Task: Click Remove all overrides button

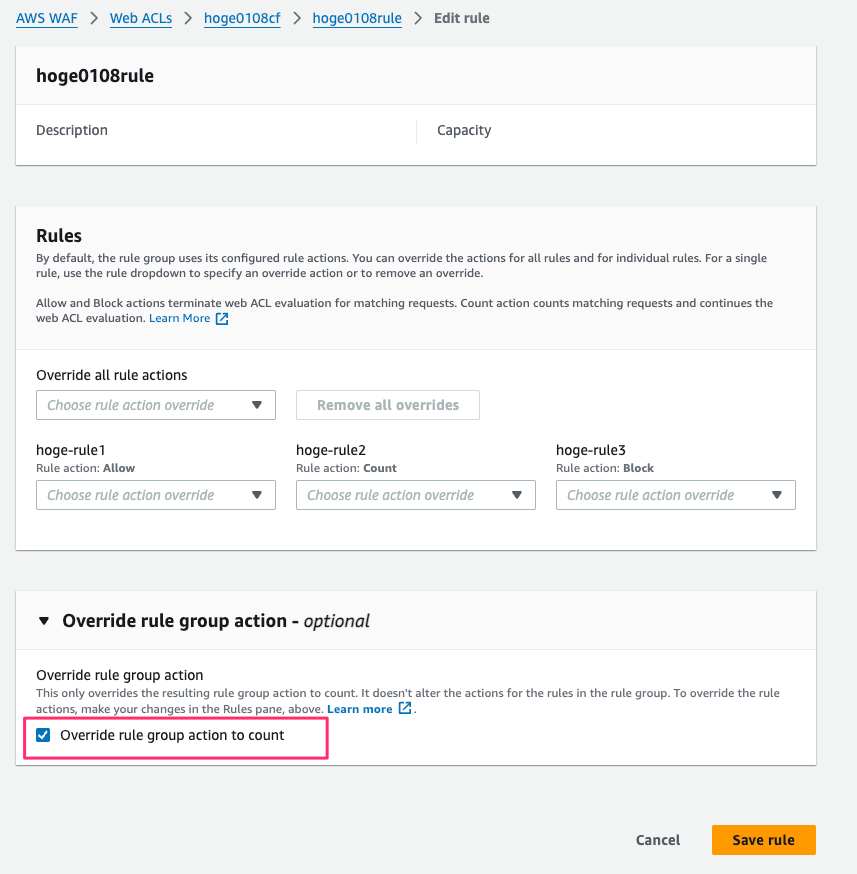Action: (388, 405)
